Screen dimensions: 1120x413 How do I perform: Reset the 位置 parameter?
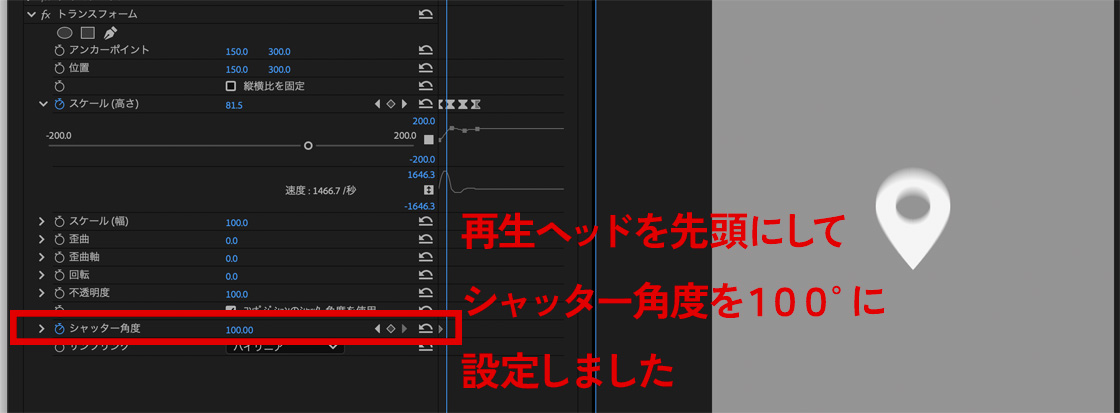(426, 68)
